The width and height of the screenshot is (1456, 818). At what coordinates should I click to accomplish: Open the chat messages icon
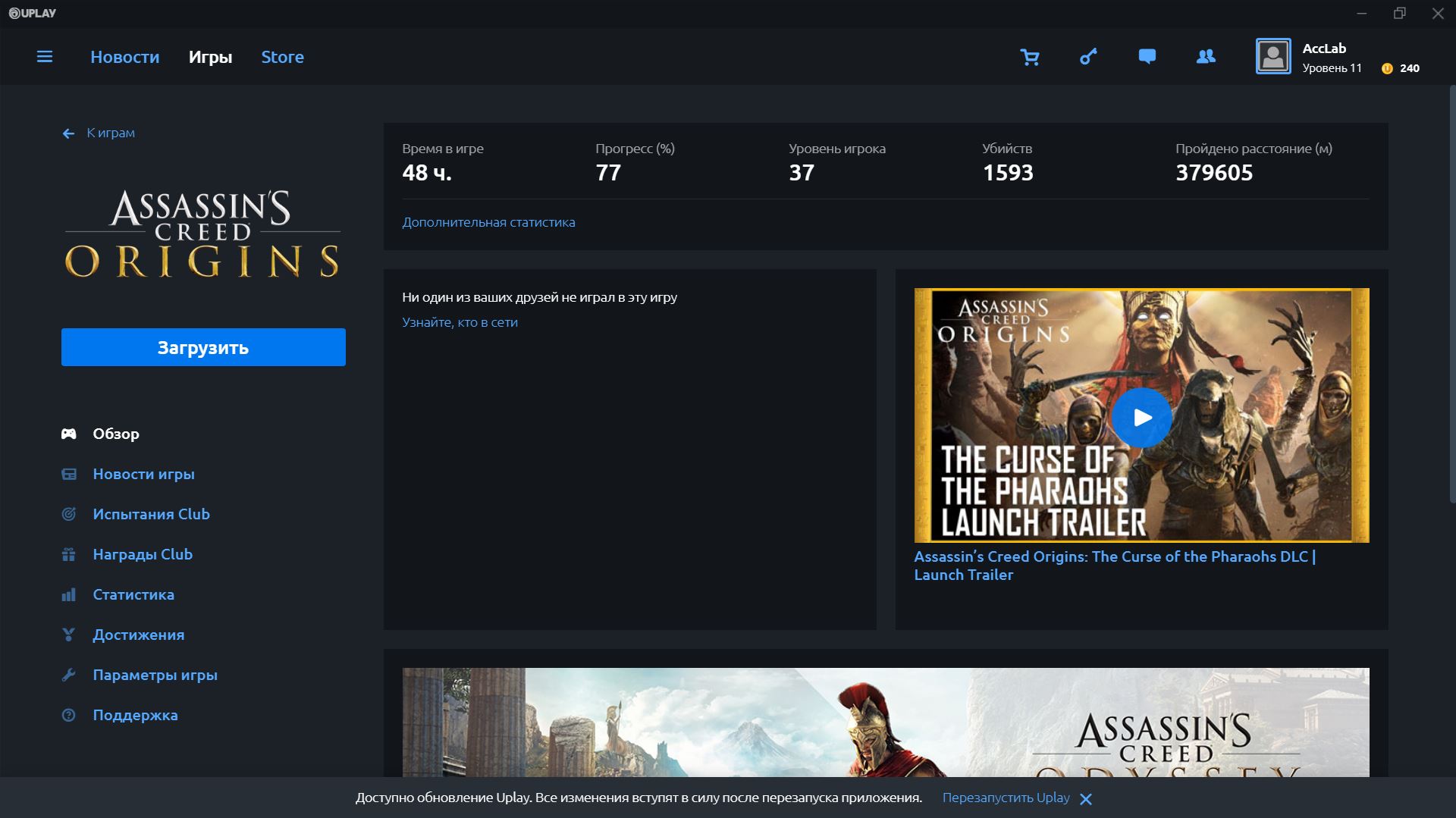(x=1147, y=57)
